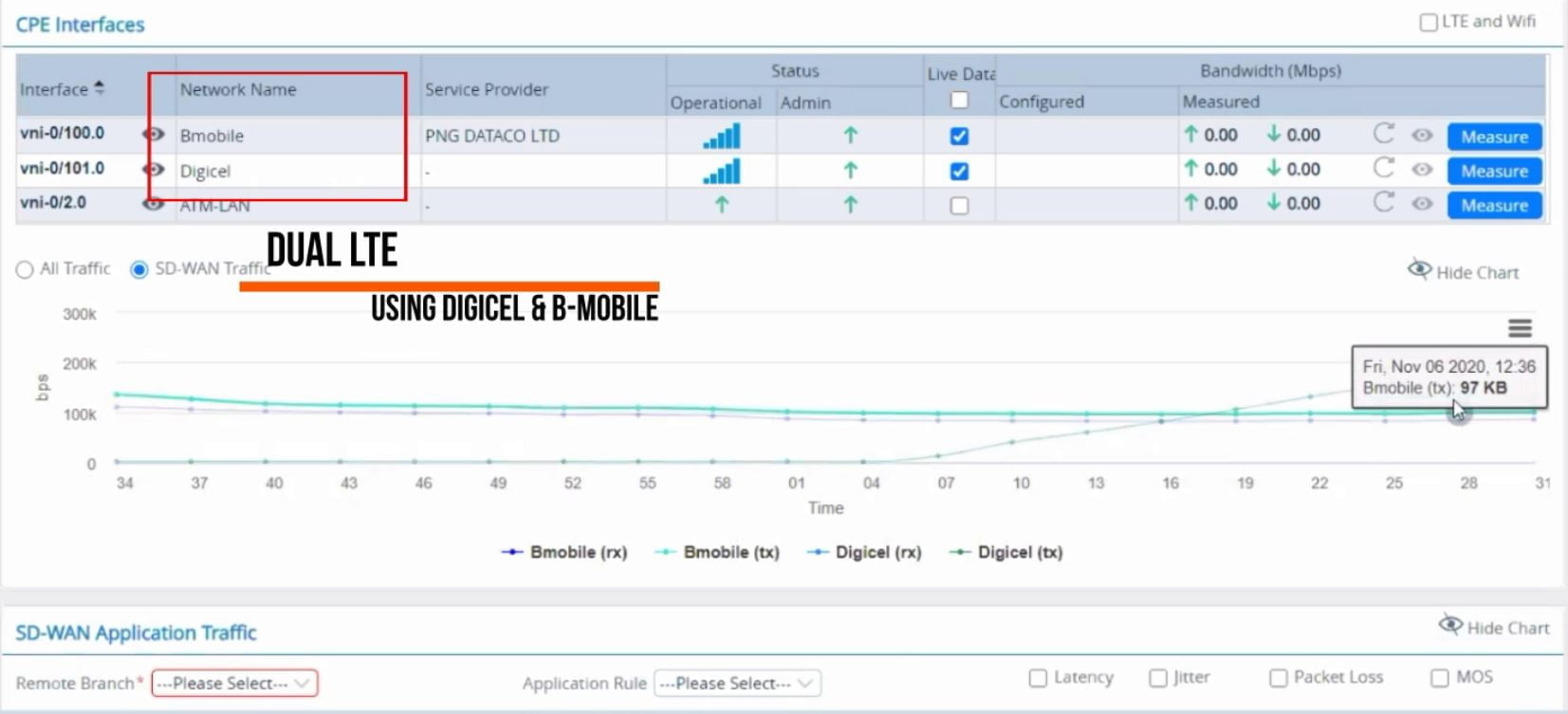Viewport: 1568px width, 714px height.
Task: Click admin status arrow for vni-0/100.0
Action: click(x=850, y=136)
